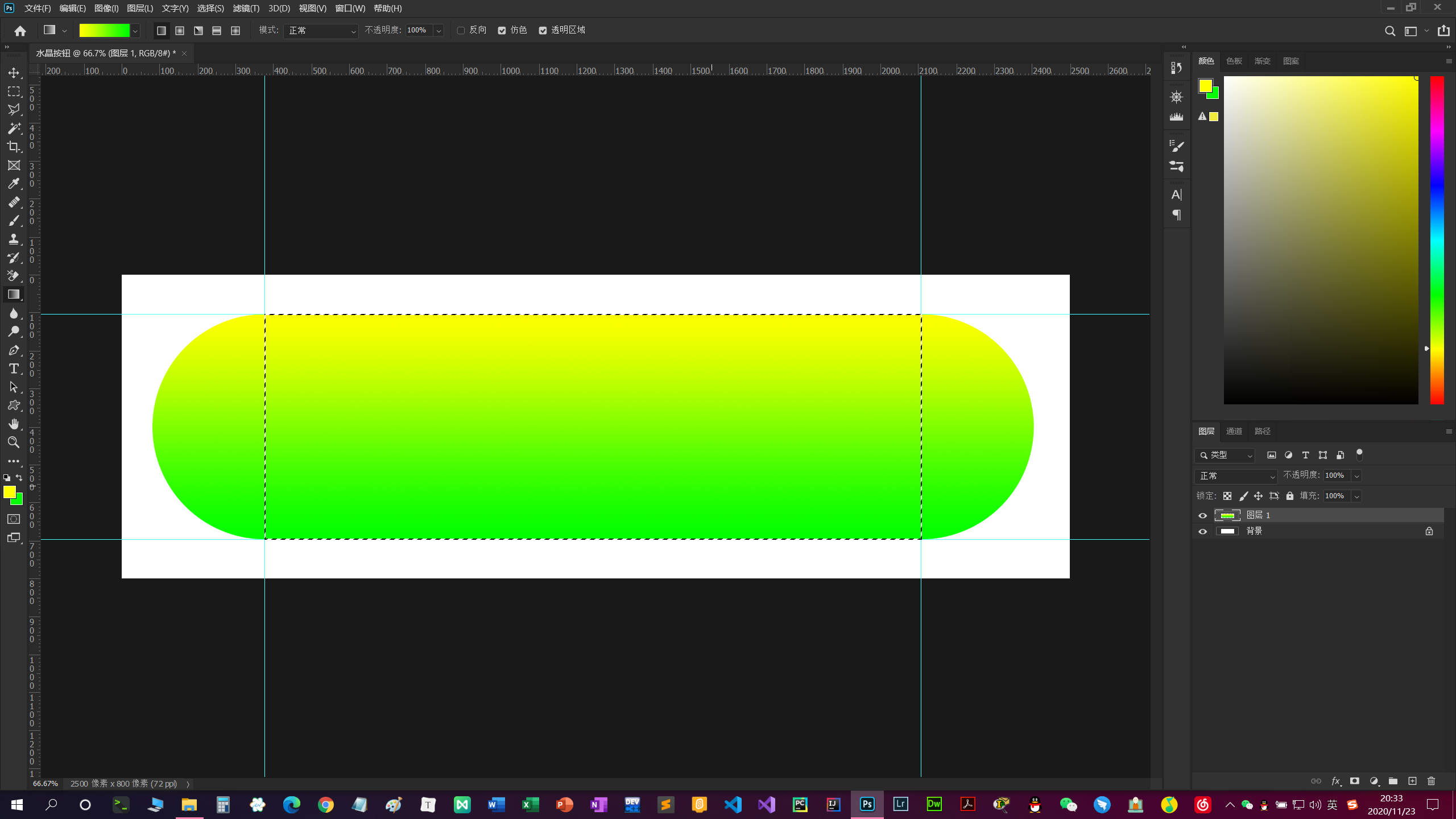Toggle the Transparency (透明区域) checkbox

543,31
